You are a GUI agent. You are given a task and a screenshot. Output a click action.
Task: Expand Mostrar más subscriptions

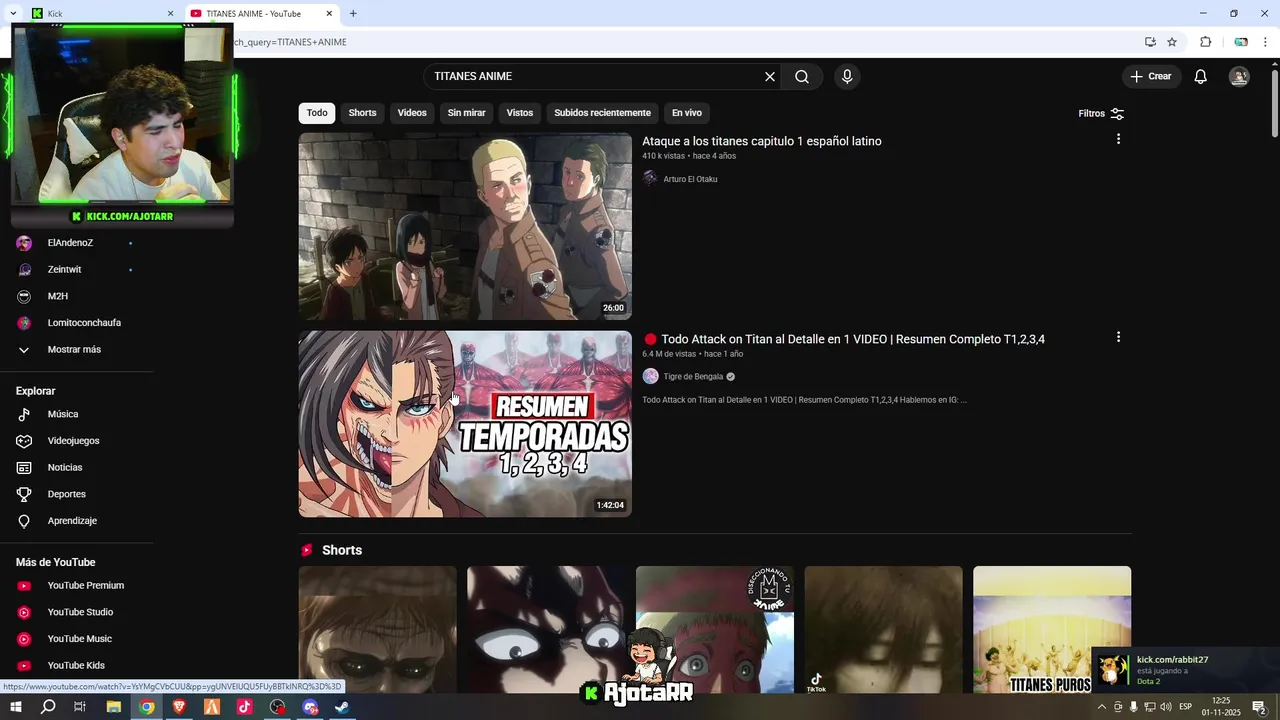pyautogui.click(x=75, y=350)
